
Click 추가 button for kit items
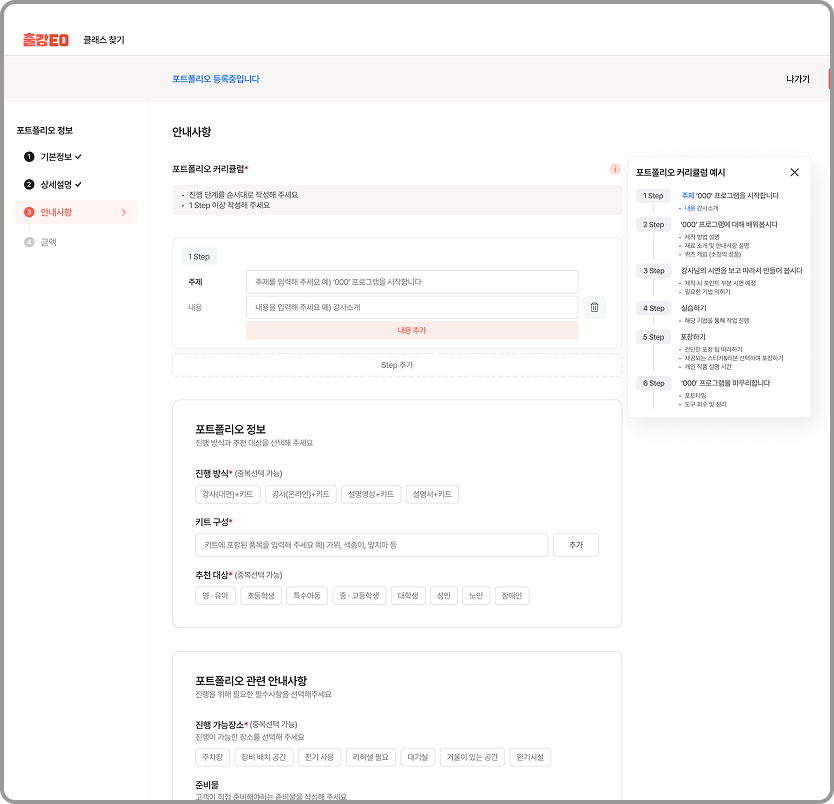click(576, 545)
